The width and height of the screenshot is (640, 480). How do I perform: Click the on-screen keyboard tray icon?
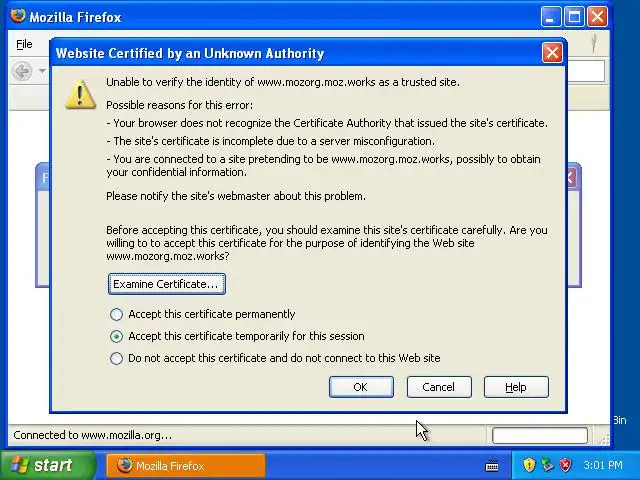coord(492,465)
